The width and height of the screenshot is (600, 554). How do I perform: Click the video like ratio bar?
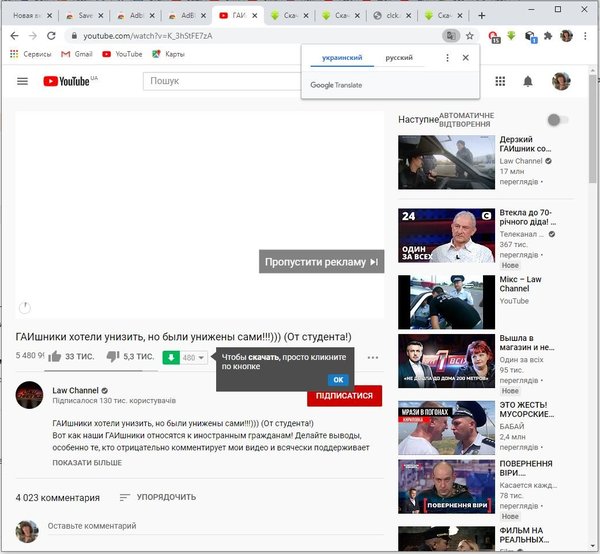pyautogui.click(x=101, y=370)
